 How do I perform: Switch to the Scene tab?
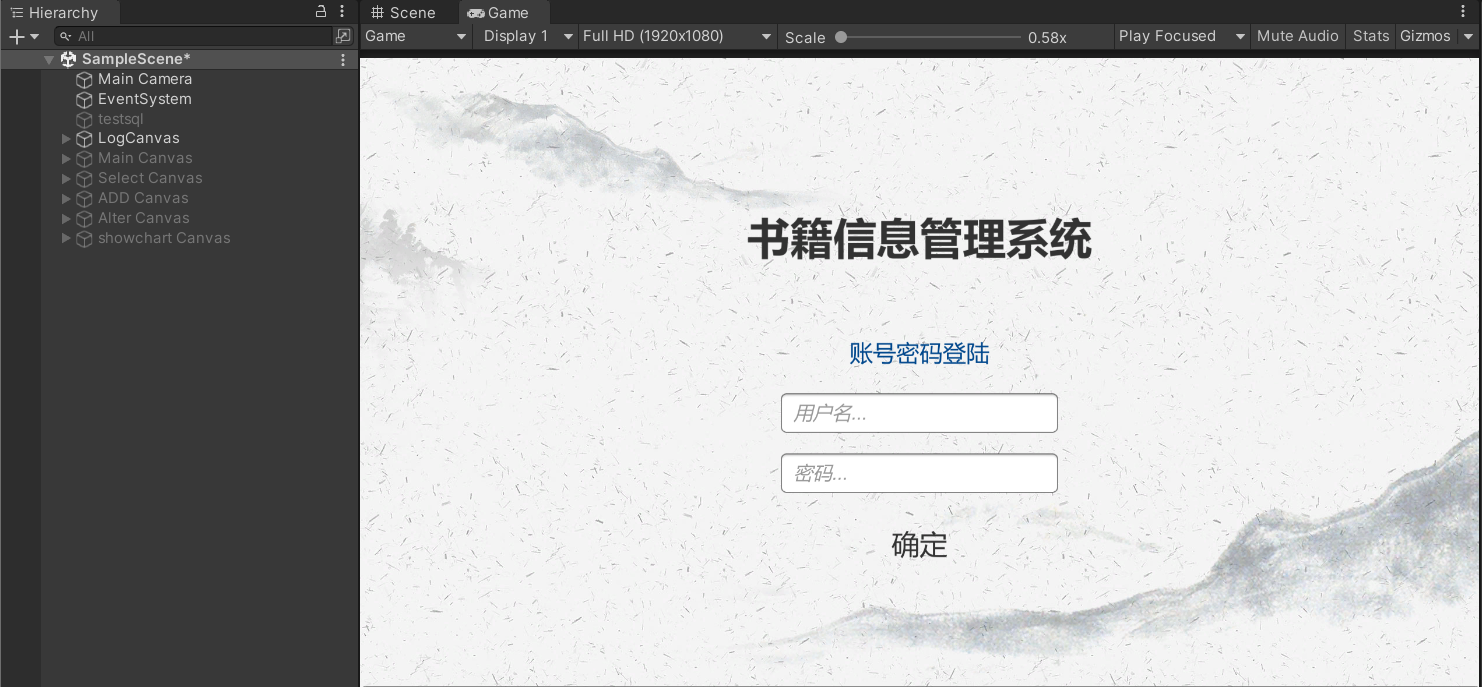[403, 12]
